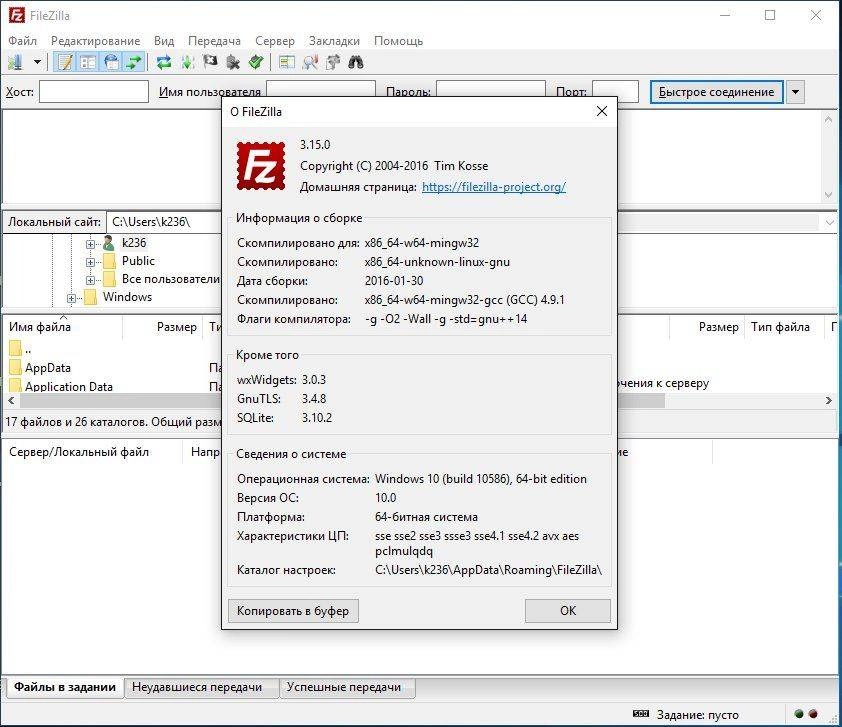Click the Быстрое соединение button

coord(716,92)
